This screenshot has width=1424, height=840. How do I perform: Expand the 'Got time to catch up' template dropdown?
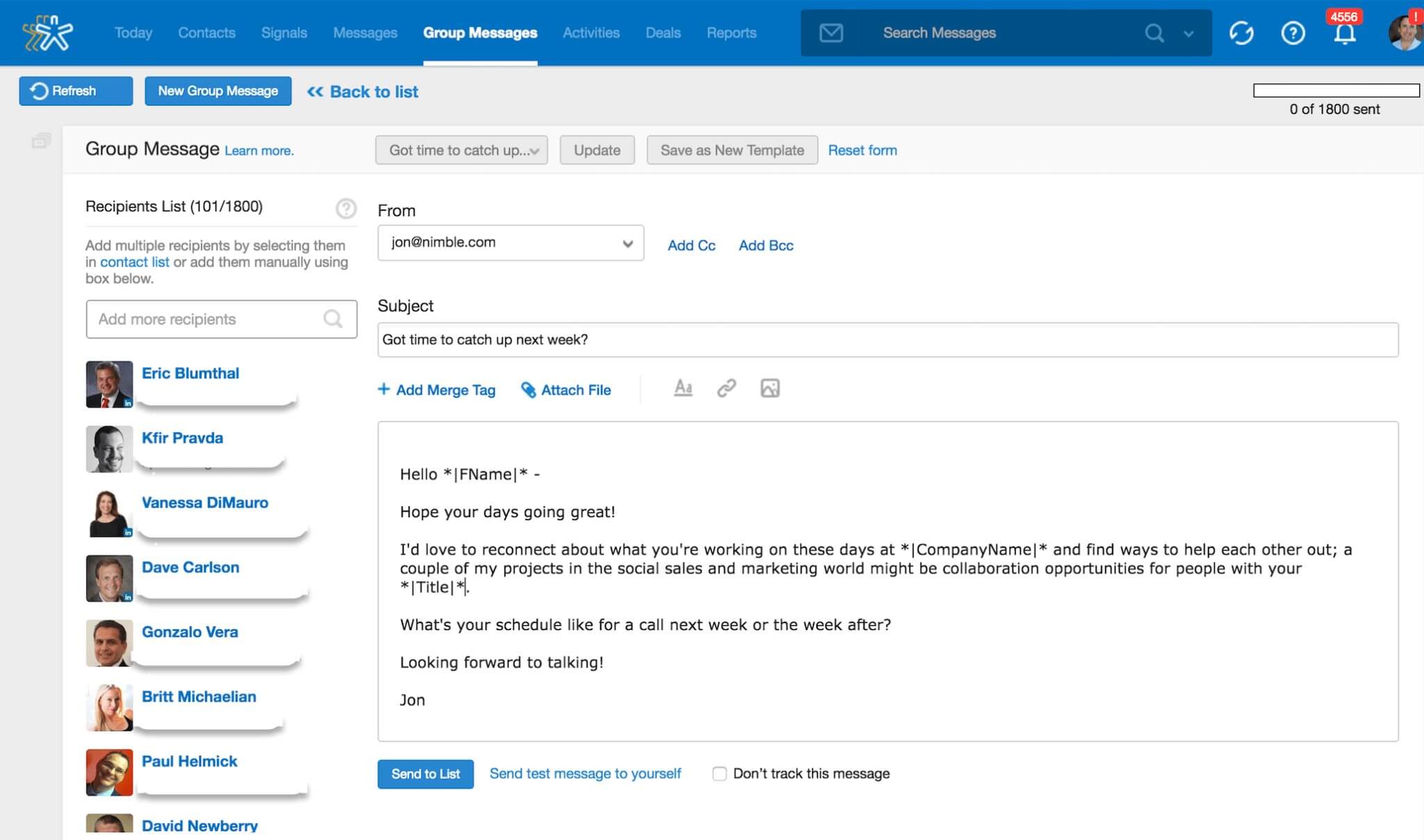462,150
